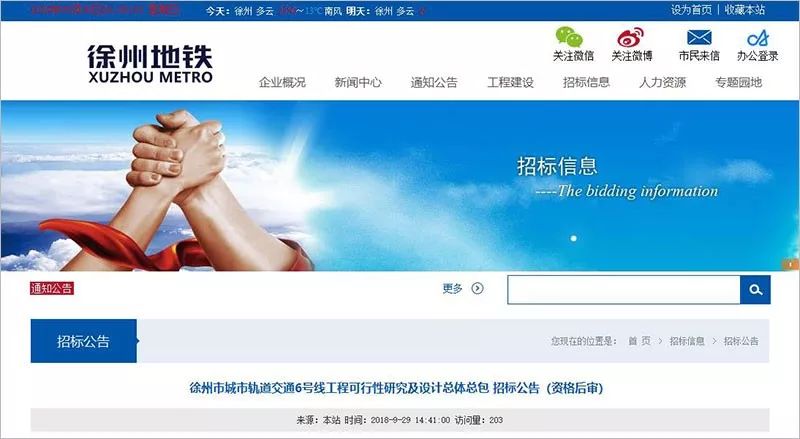
Task: Click the circled arrow beside 更多
Action: point(477,288)
